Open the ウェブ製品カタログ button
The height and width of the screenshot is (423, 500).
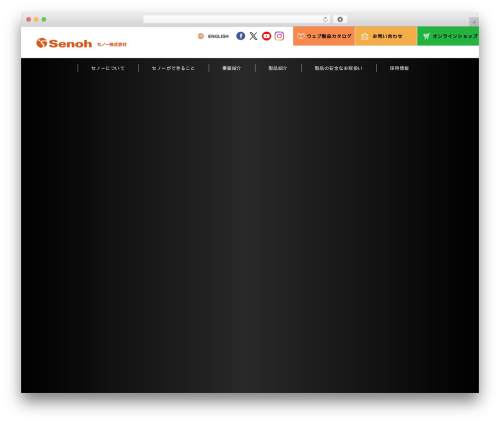point(324,36)
